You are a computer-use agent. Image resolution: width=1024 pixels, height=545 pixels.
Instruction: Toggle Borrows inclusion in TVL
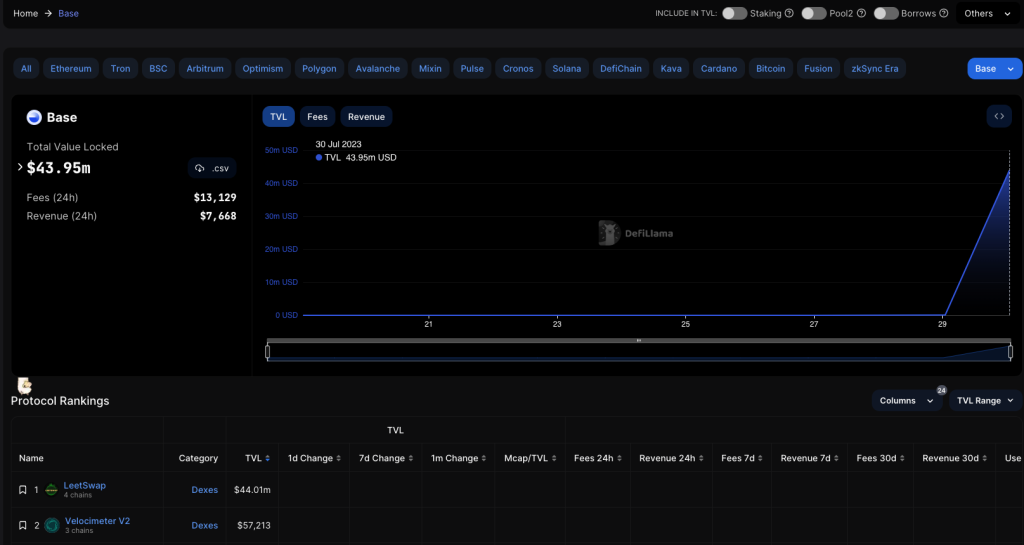click(x=886, y=13)
